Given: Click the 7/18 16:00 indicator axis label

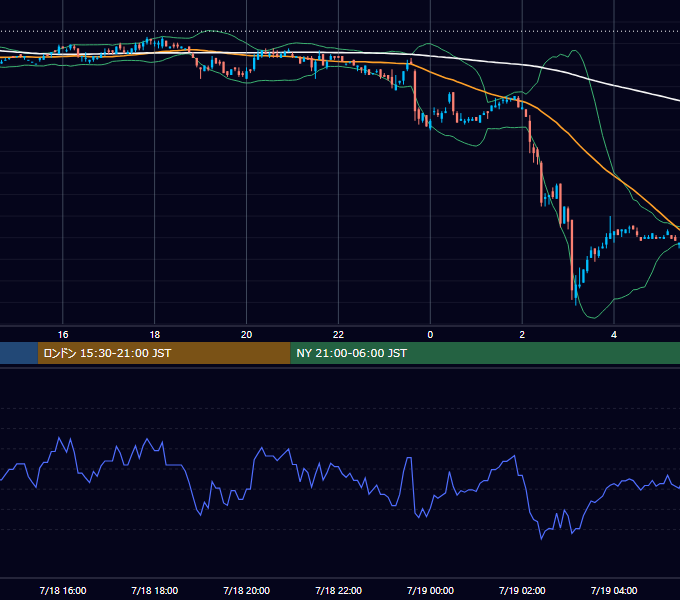Looking at the screenshot, I should coord(63,590).
